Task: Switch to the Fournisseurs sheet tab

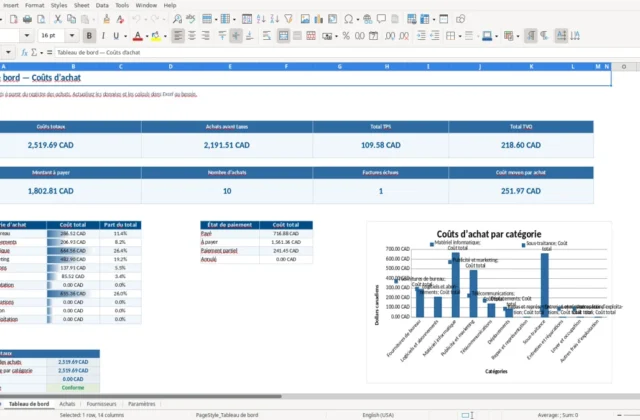Action: tap(101, 404)
